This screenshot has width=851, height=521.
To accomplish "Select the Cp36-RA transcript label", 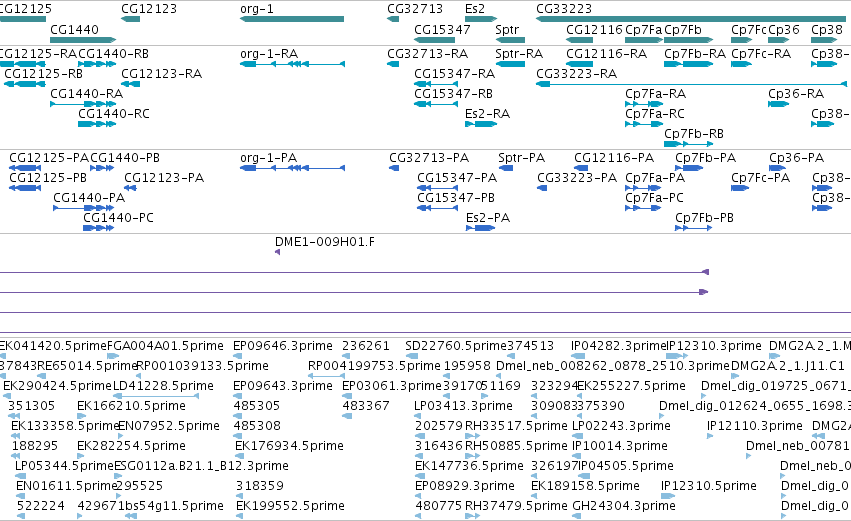I will coord(796,94).
